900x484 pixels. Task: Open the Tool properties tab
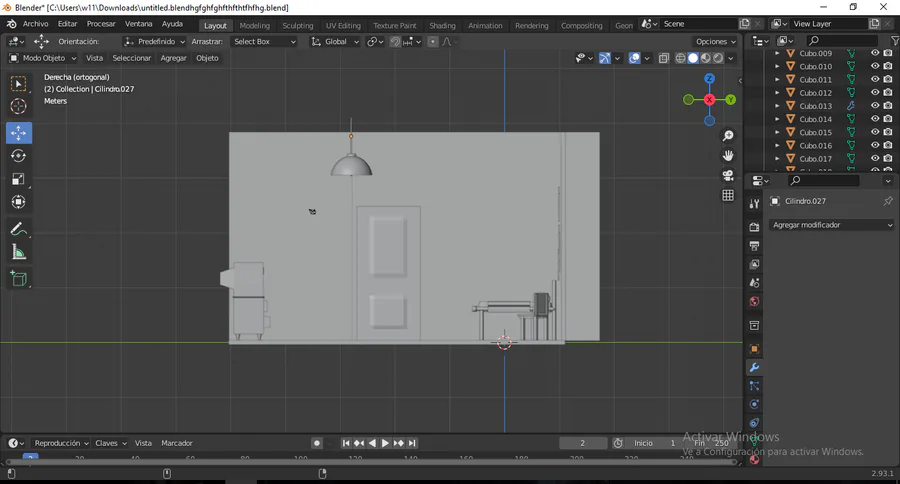click(754, 204)
